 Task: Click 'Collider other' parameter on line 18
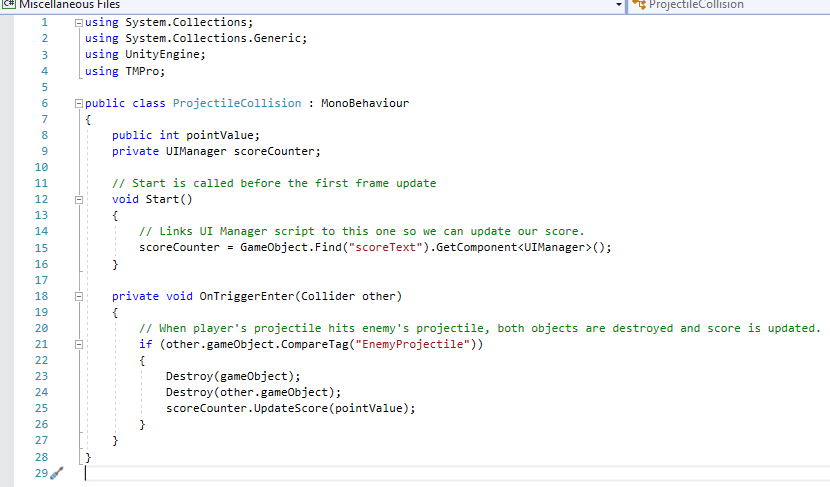coord(348,296)
